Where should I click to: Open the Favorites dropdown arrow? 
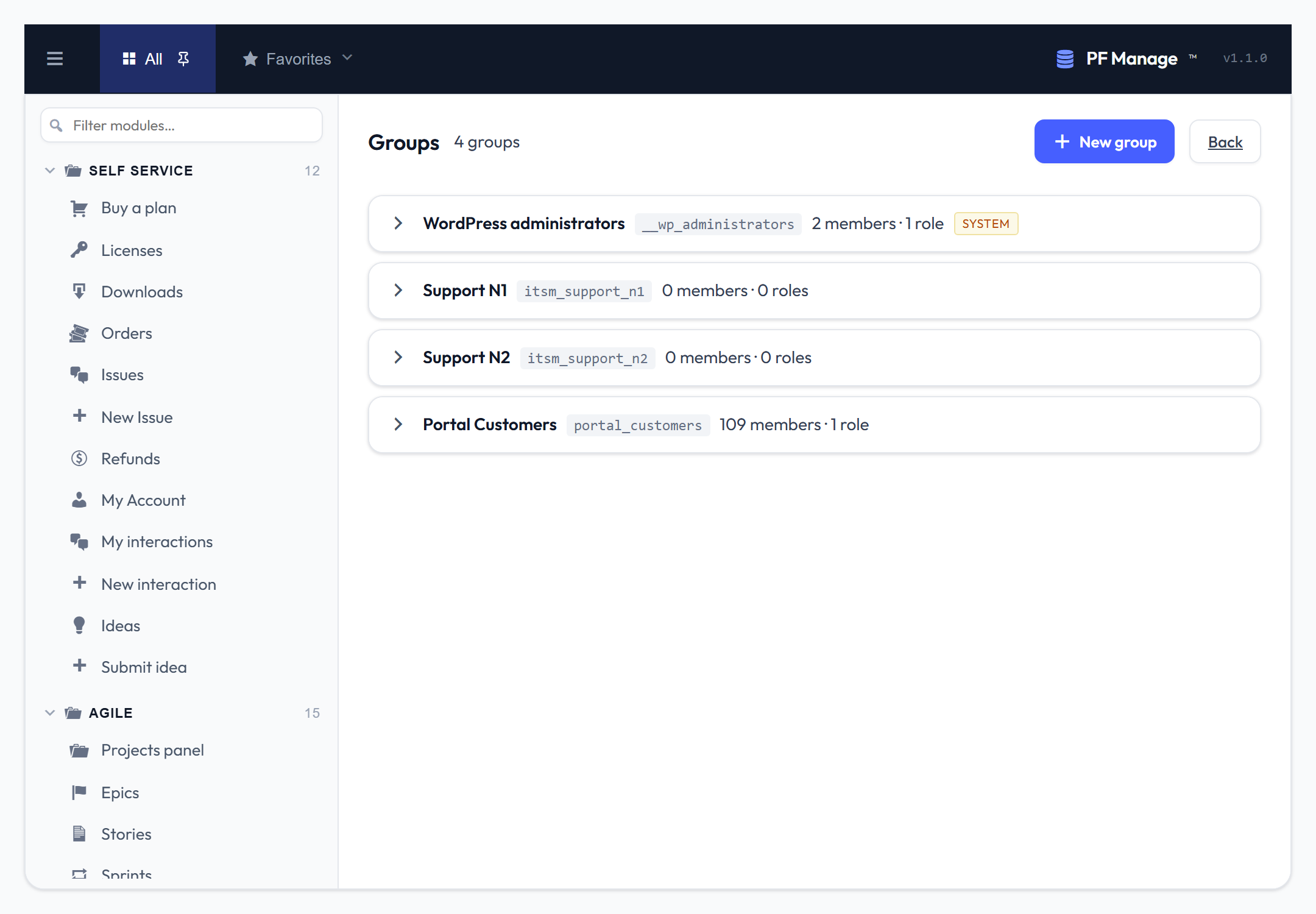coord(347,58)
